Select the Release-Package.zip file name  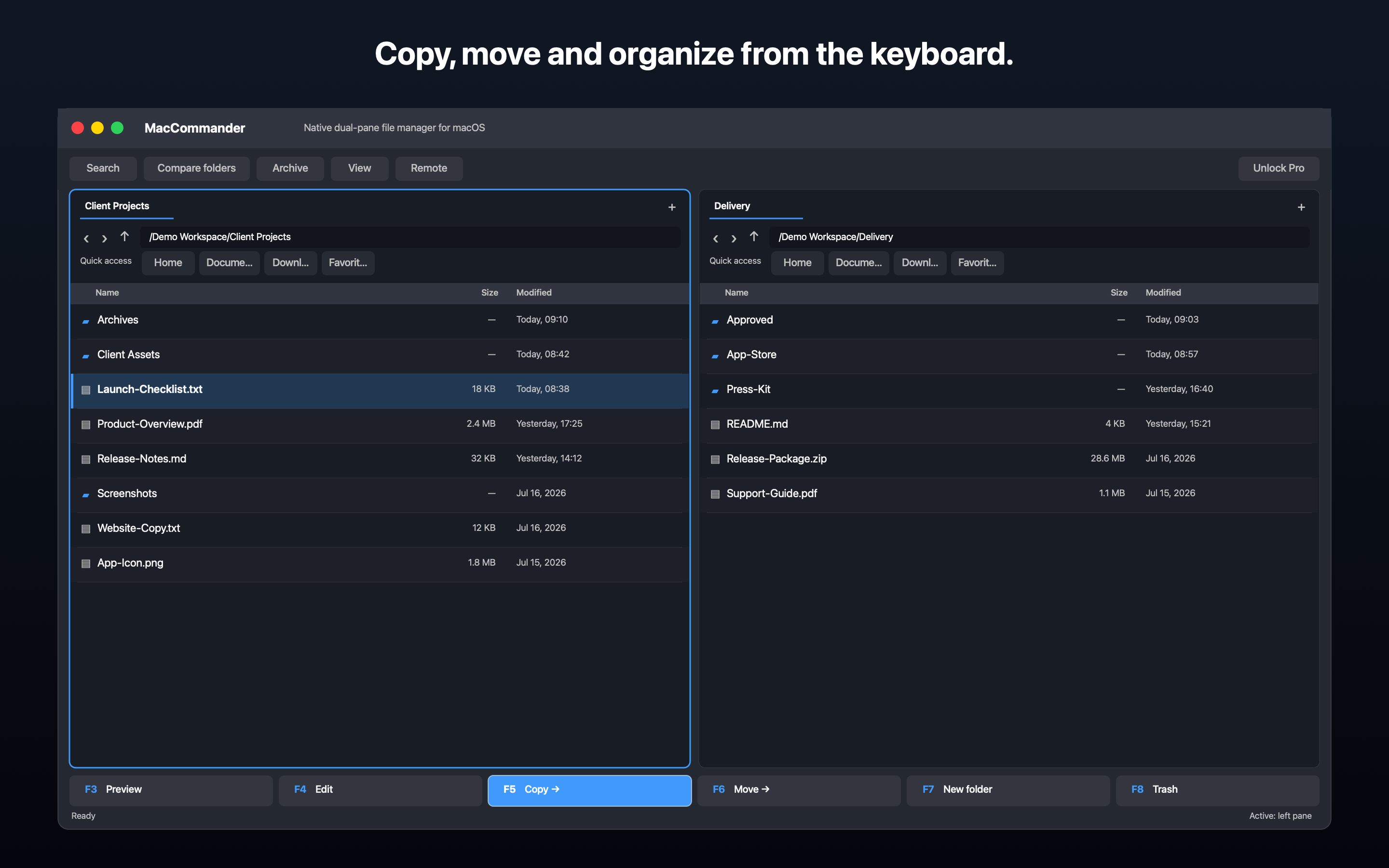776,459
